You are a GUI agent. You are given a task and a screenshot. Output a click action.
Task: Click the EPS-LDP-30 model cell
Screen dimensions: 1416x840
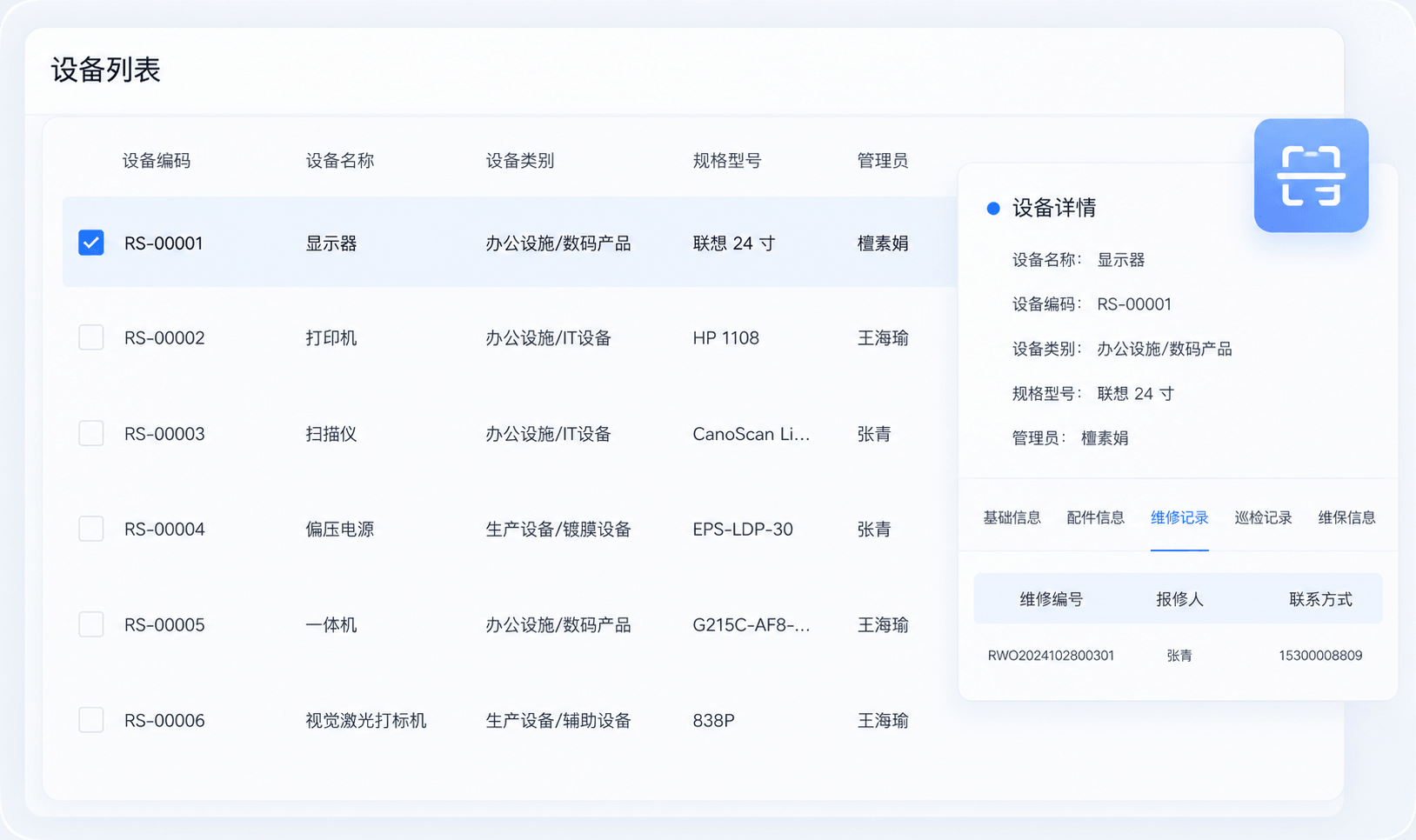743,529
